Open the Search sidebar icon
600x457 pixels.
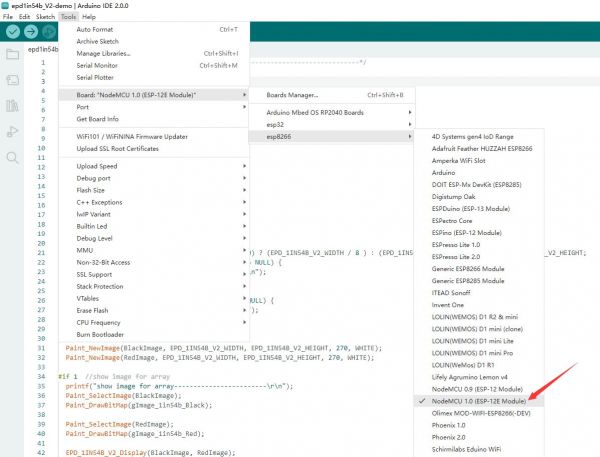(x=12, y=157)
